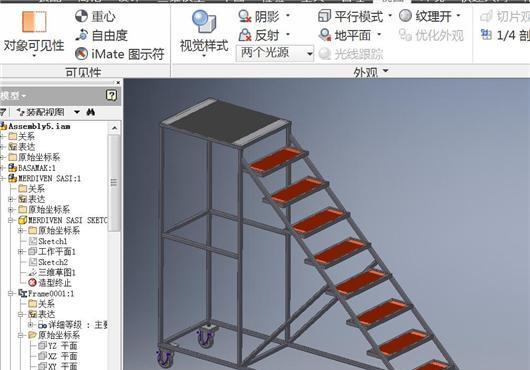Collapse the Frame0001:1 node
Viewport: 530px width, 370px height.
click(11, 294)
